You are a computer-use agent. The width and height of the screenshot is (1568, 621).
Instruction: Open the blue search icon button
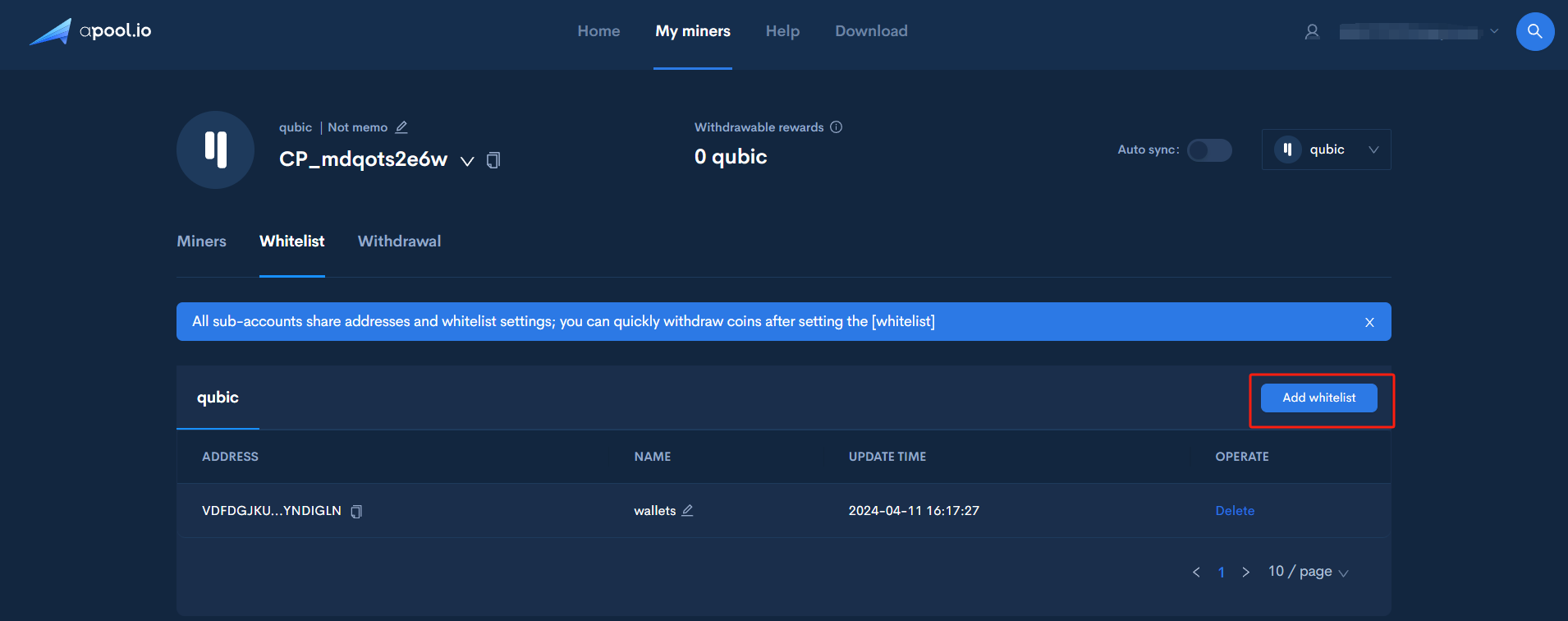click(1534, 31)
